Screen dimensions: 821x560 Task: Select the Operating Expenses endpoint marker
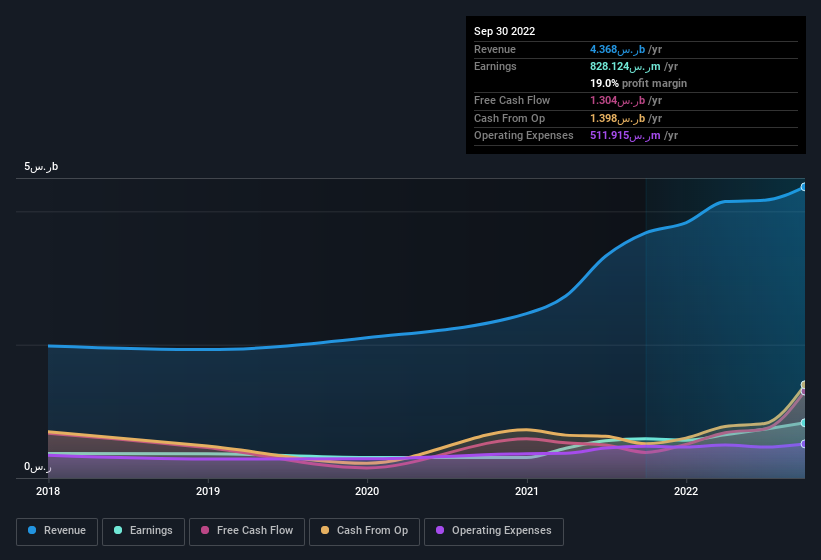pos(804,444)
